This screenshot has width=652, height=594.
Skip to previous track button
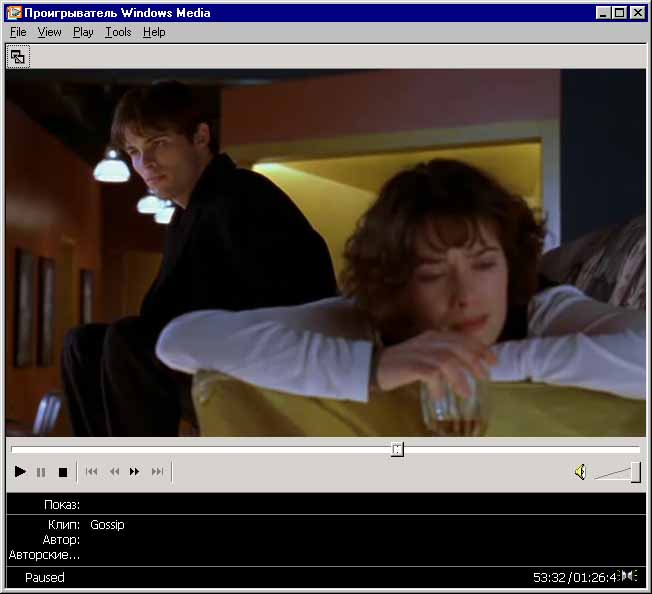point(91,472)
